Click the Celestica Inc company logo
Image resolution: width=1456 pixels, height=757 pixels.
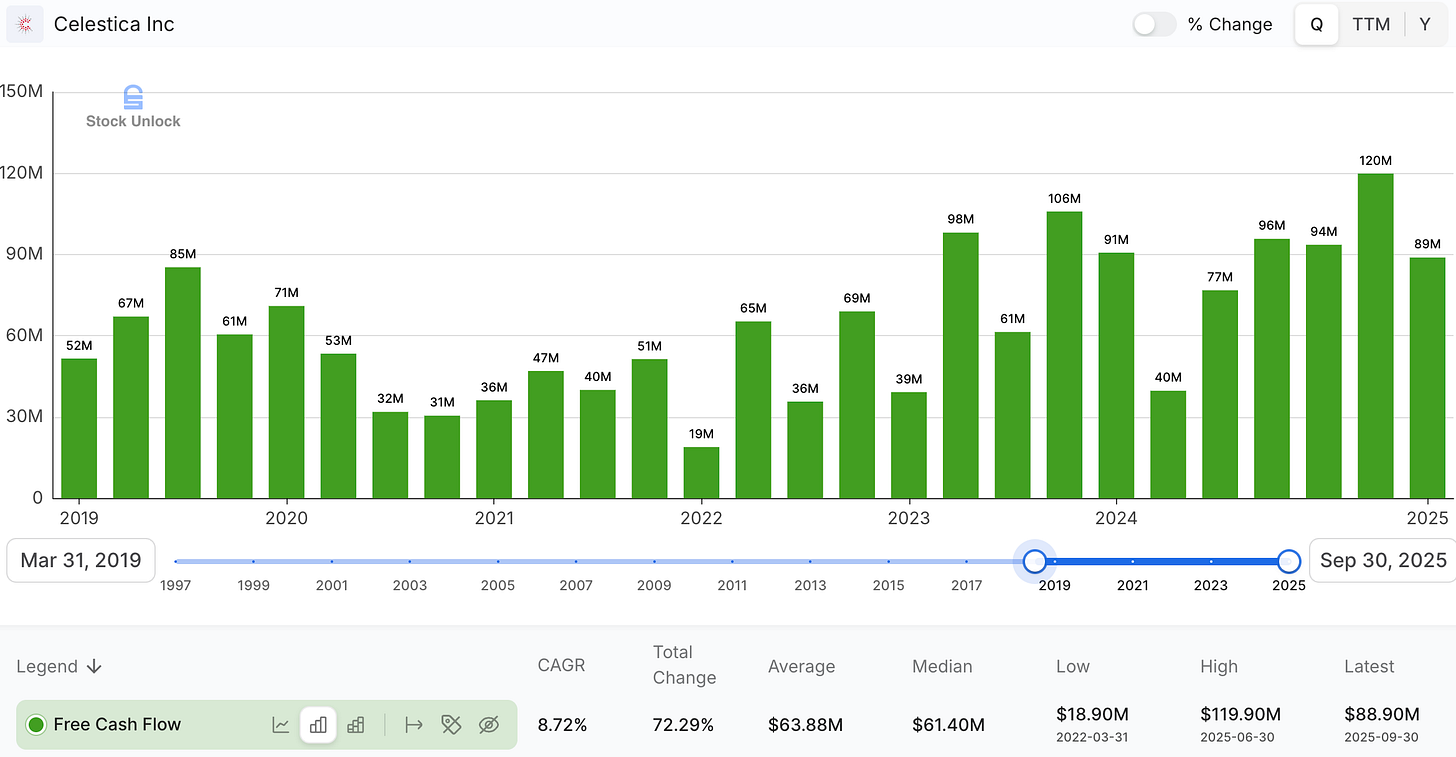[24, 23]
